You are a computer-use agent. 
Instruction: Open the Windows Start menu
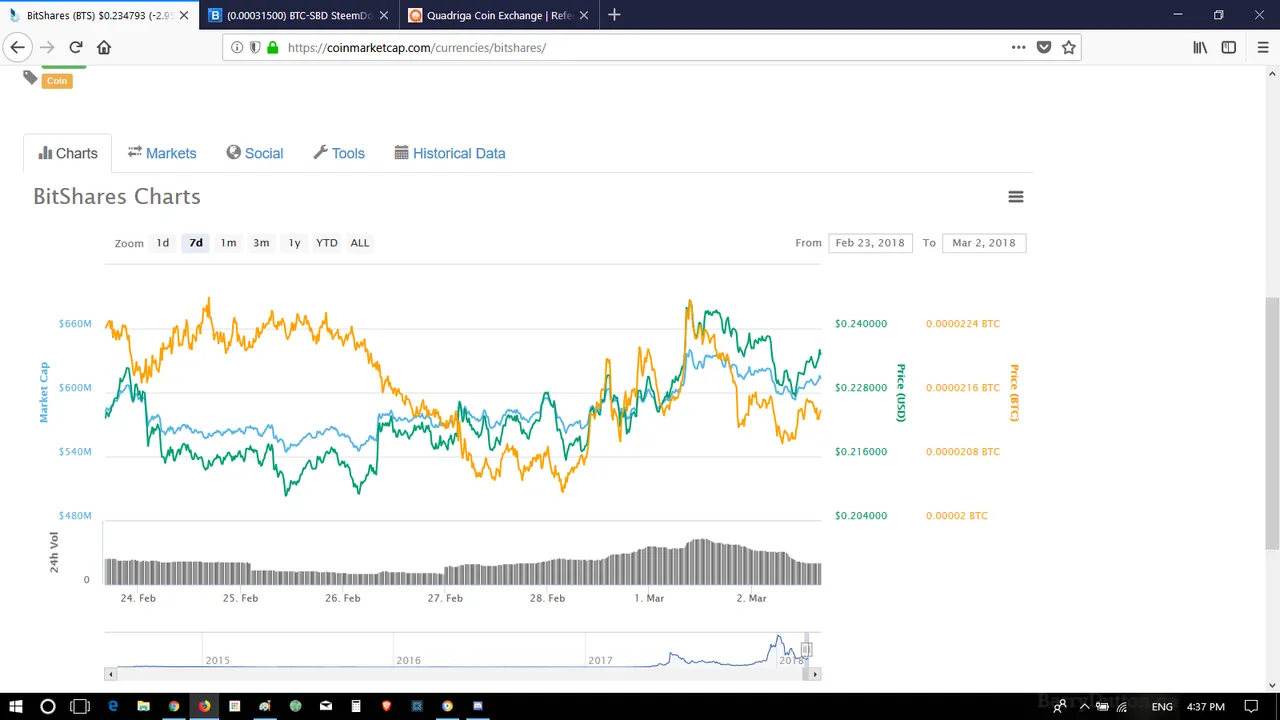pyautogui.click(x=16, y=706)
